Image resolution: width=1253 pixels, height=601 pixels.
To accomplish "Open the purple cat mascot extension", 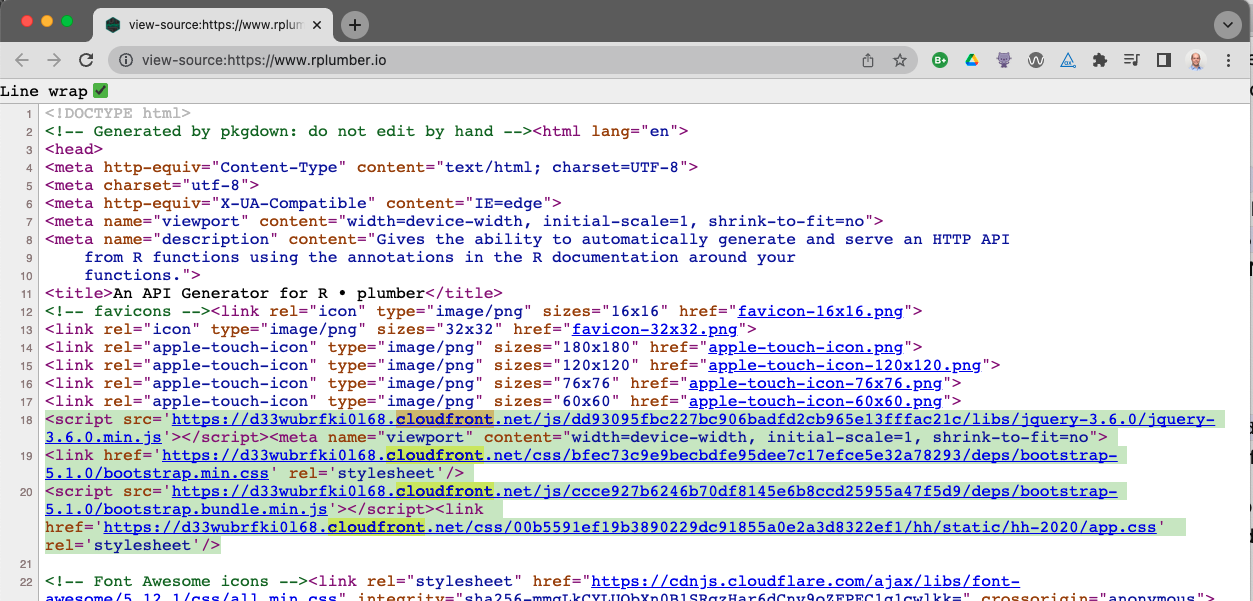I will [x=1004, y=60].
